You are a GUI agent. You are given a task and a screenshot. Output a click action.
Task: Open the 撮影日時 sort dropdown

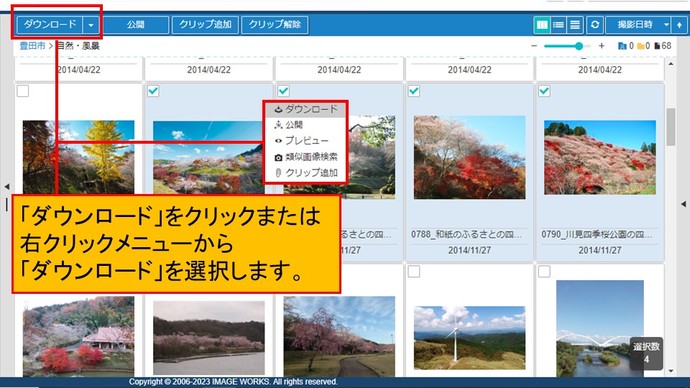click(638, 25)
